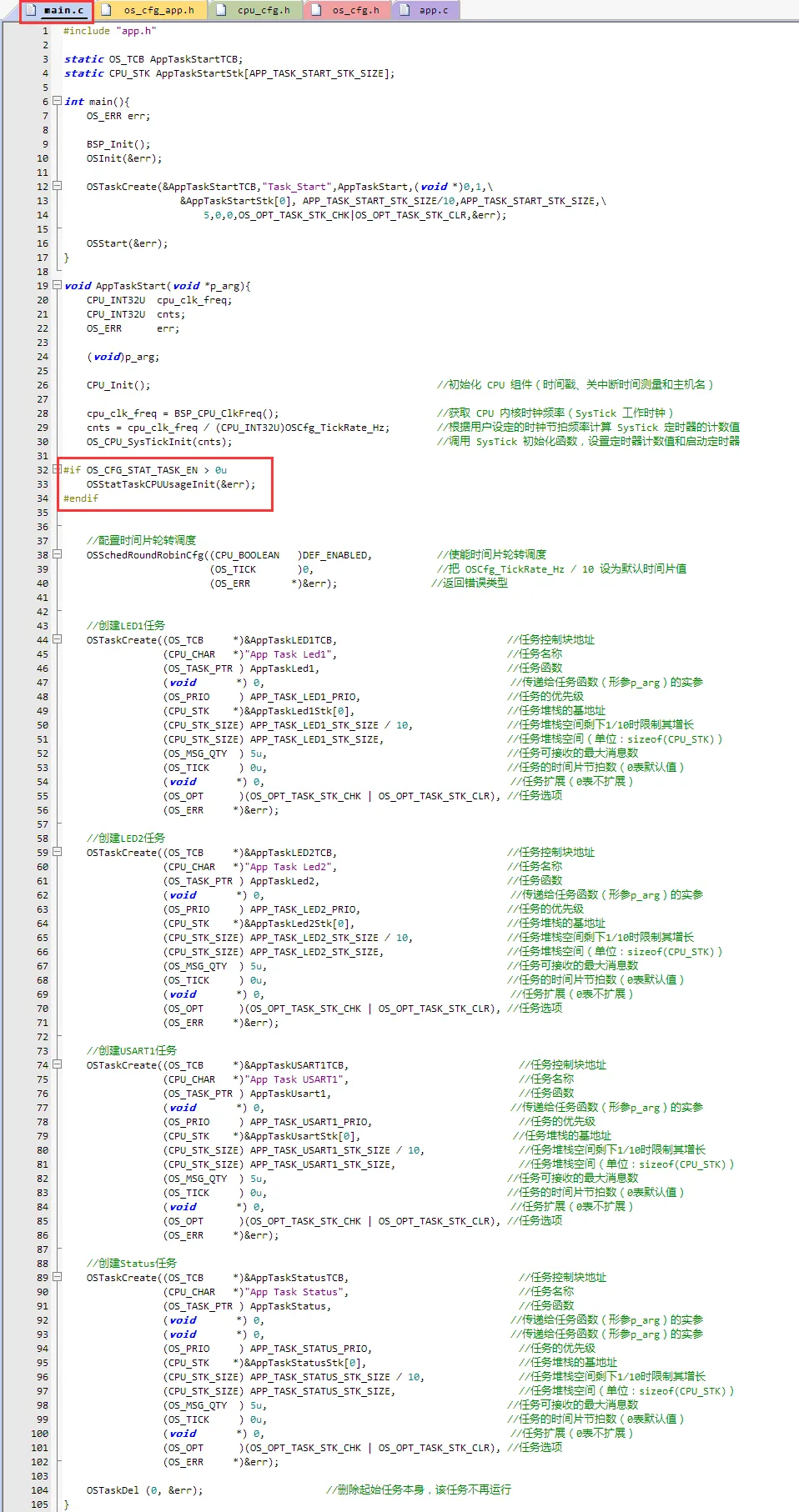Collapse the LED1 OSTaskCreate block at line 44
799x1512 pixels.
click(x=58, y=639)
